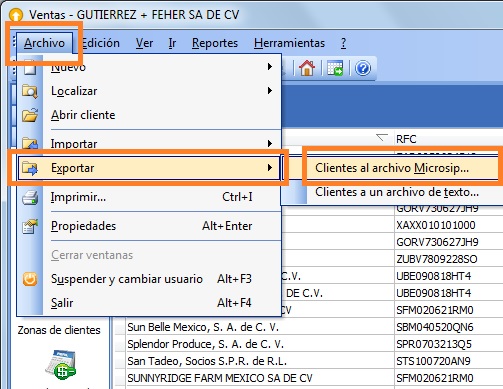The width and height of the screenshot is (503, 389).
Task: Click the home icon in toolbar
Action: click(307, 68)
